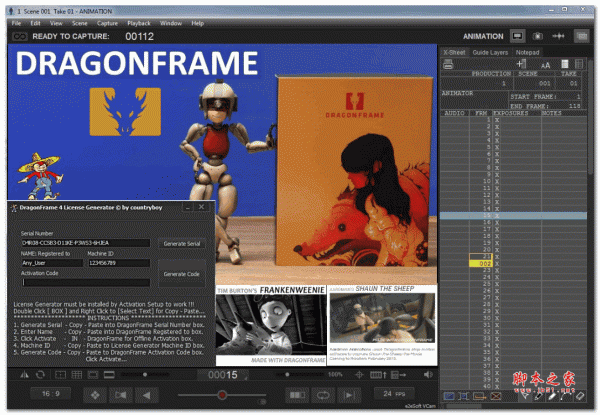600x415 pixels.
Task: Click the 00015 frame counter display
Action: [223, 375]
